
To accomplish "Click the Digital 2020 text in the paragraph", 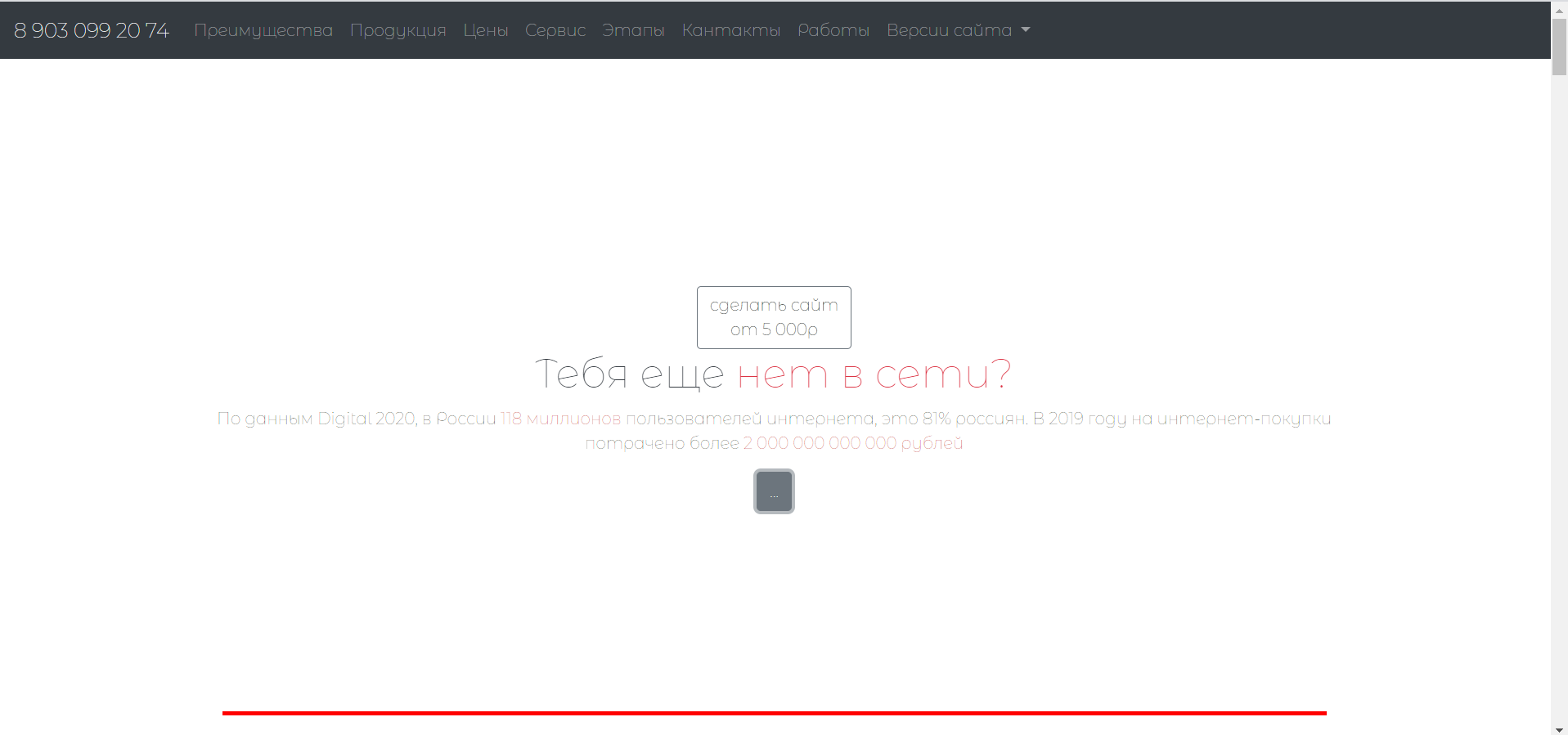I will (x=366, y=419).
